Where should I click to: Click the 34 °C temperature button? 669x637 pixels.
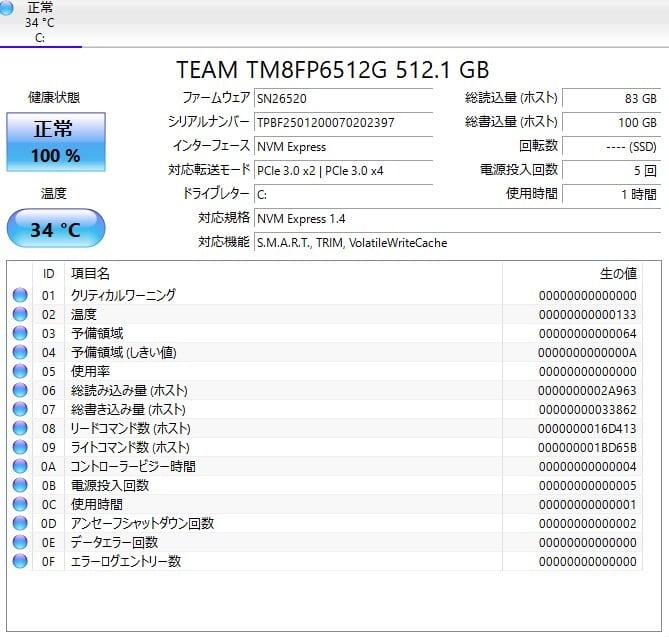pyautogui.click(x=55, y=229)
